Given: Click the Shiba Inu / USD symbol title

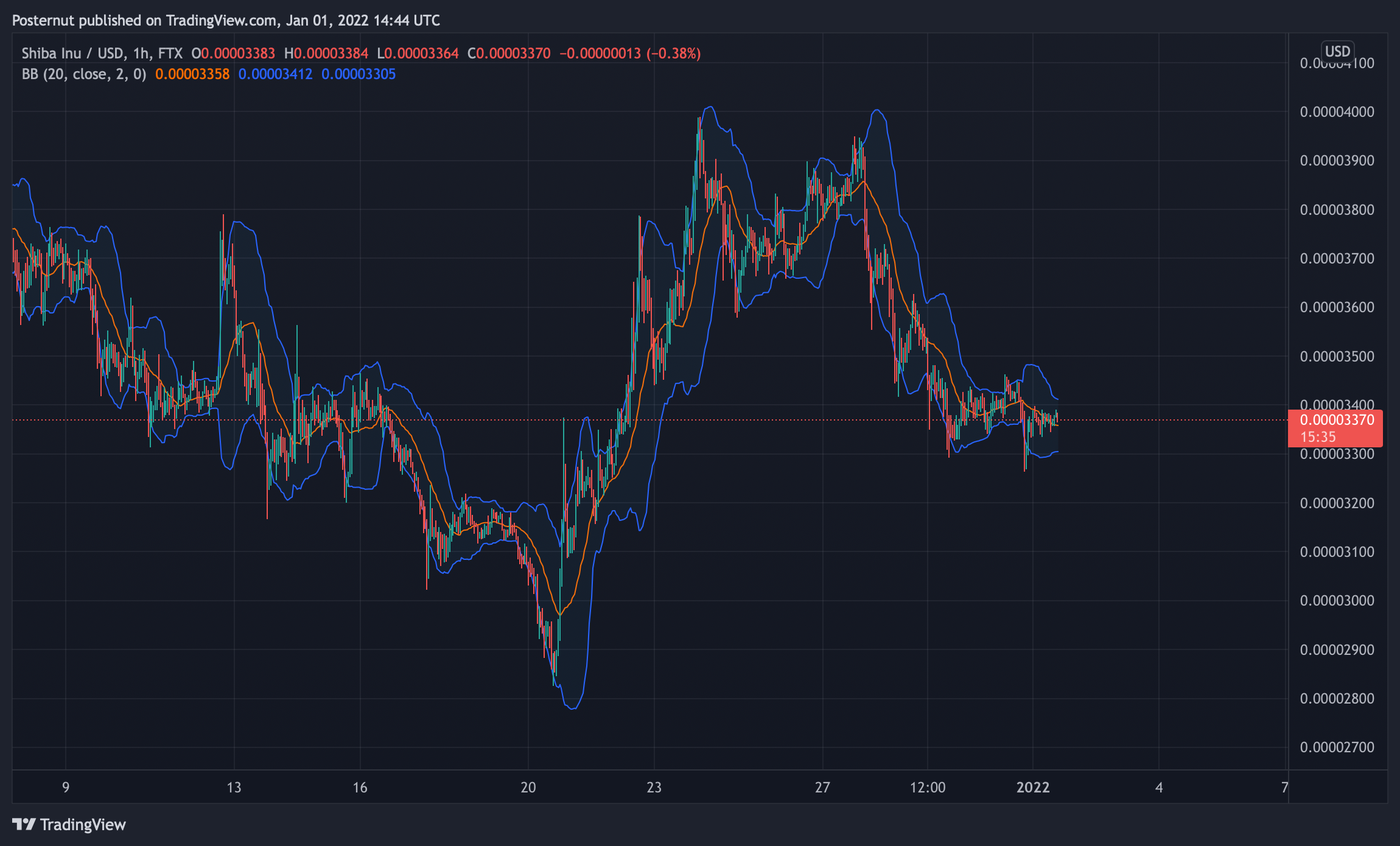Looking at the screenshot, I should 72,54.
